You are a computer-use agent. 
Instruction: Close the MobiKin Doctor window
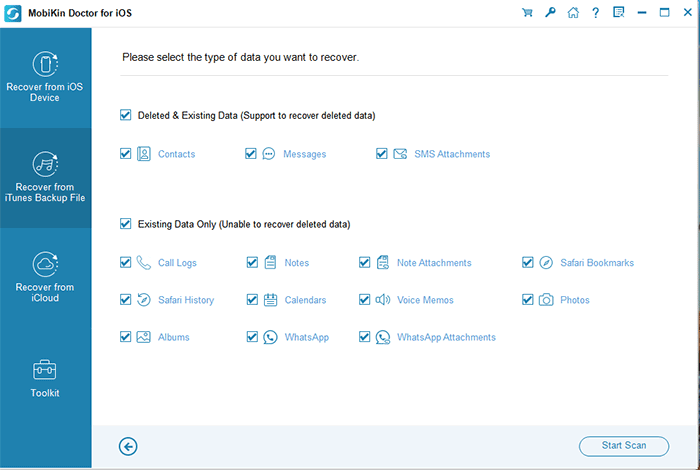pyautogui.click(x=688, y=12)
